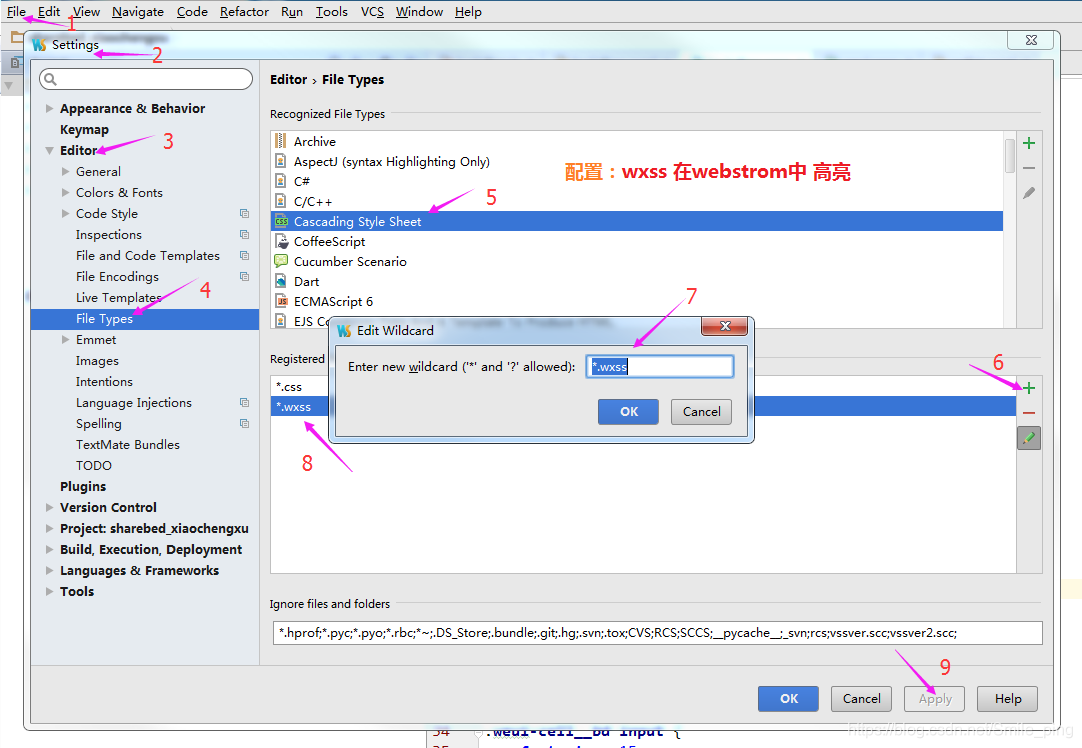Click the Settings search box
Screen dimensions: 1082x748
(x=146, y=79)
